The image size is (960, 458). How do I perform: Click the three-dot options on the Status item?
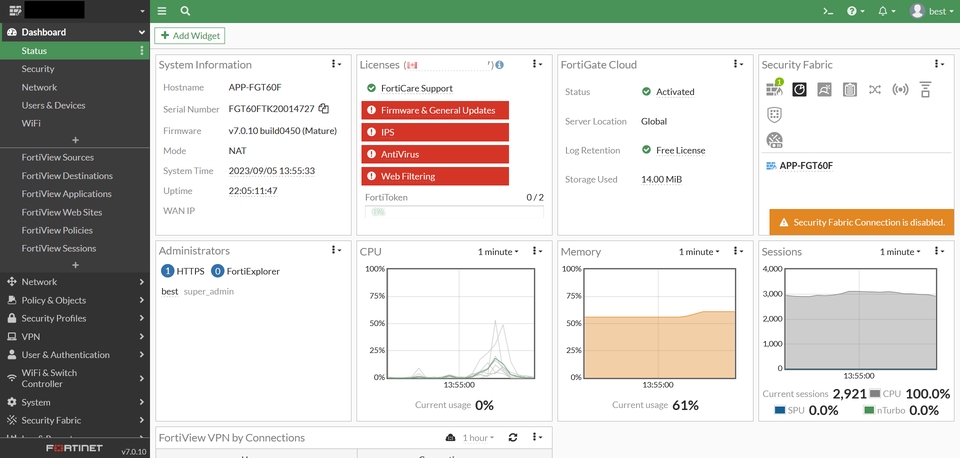[142, 51]
